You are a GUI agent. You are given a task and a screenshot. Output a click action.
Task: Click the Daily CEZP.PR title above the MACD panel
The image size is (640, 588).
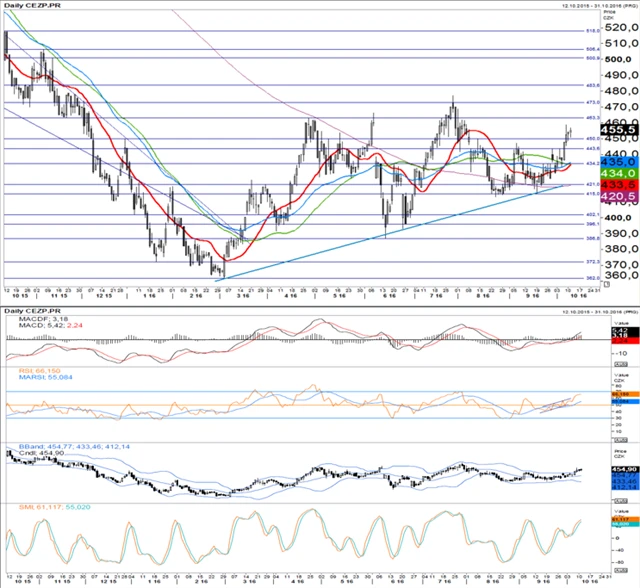(34, 311)
